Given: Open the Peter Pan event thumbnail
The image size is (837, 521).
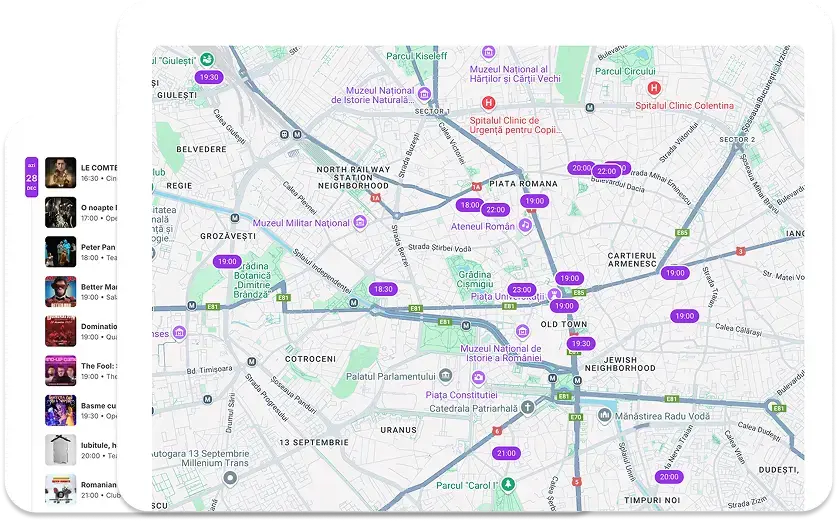Looking at the screenshot, I should click(x=60, y=251).
